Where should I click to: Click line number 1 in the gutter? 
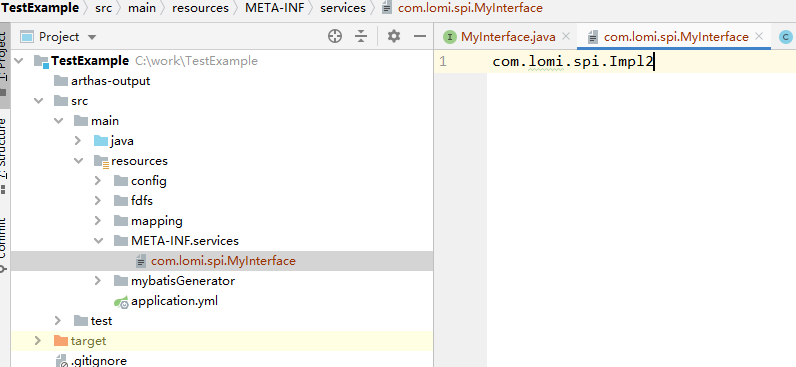pos(443,62)
